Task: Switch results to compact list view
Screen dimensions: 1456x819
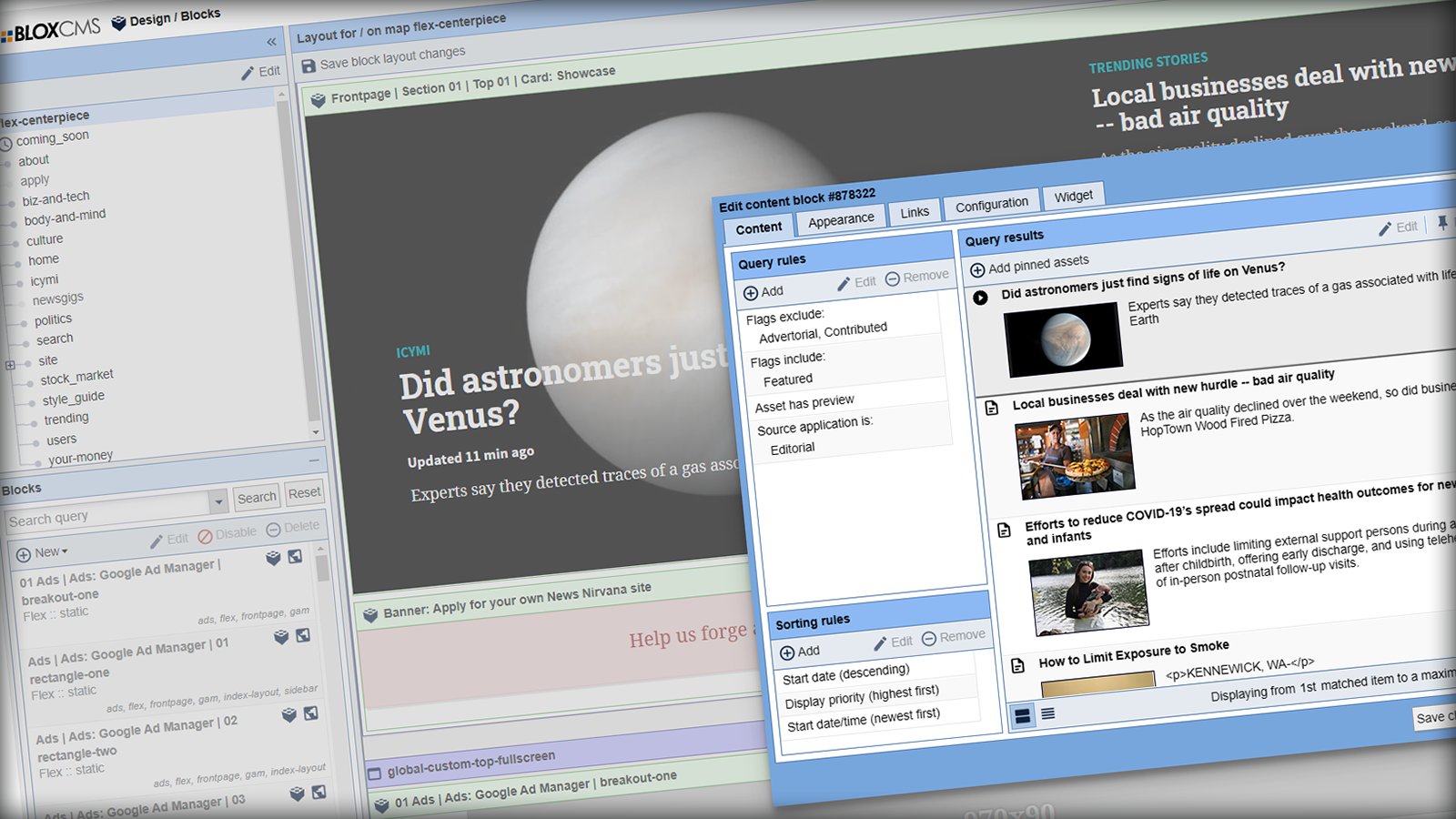Action: coord(1048,713)
